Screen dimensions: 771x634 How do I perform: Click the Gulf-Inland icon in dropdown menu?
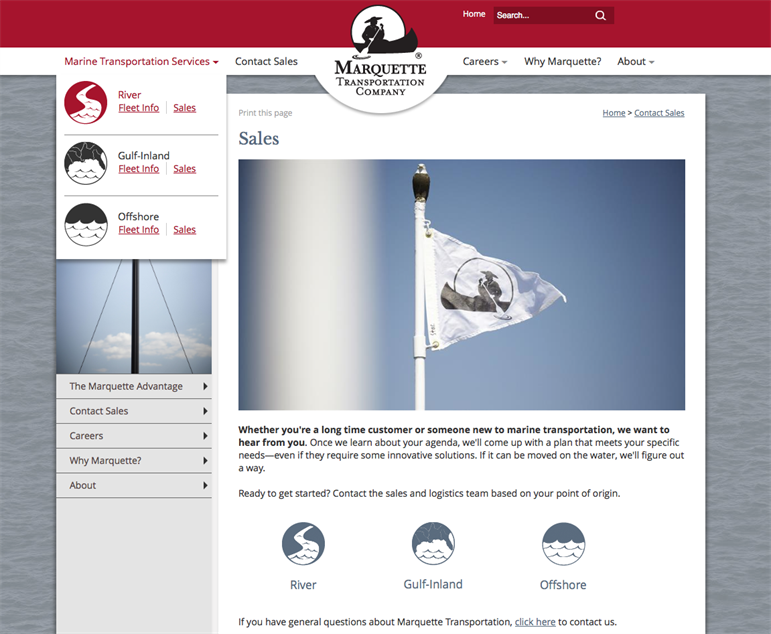point(86,163)
